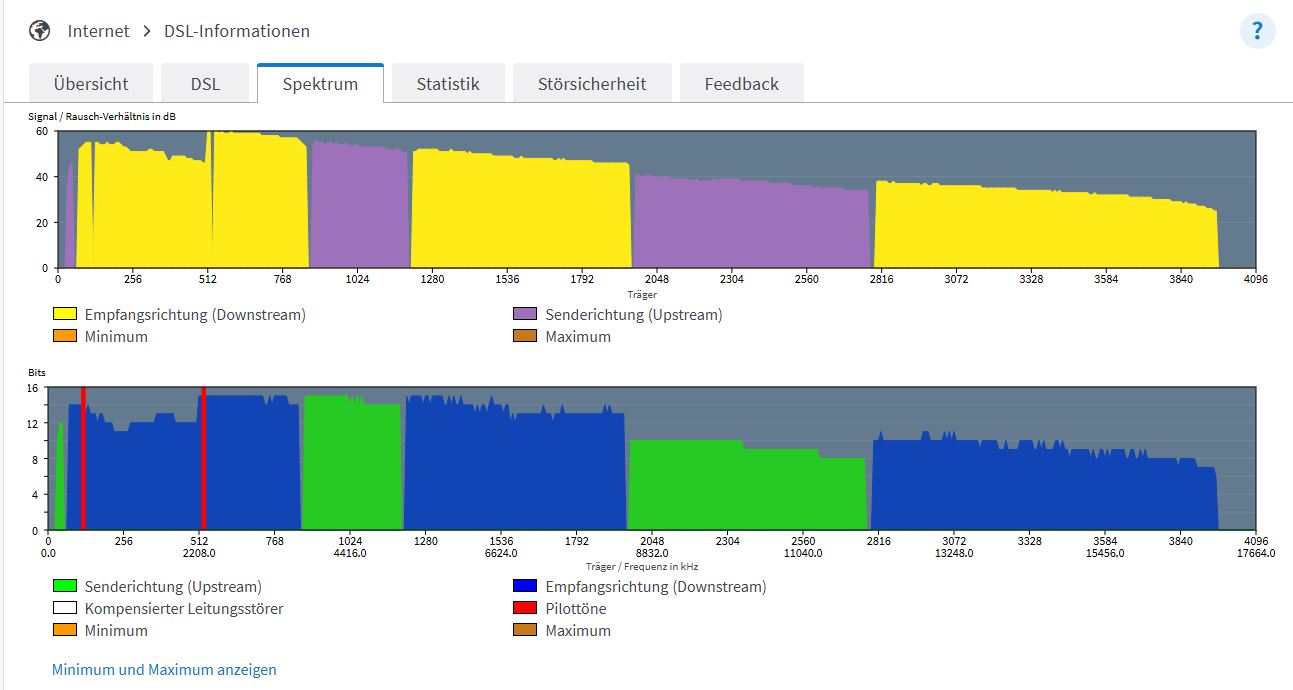Go to the Feedback tab
Screen dimensions: 1293x690
(x=741, y=84)
